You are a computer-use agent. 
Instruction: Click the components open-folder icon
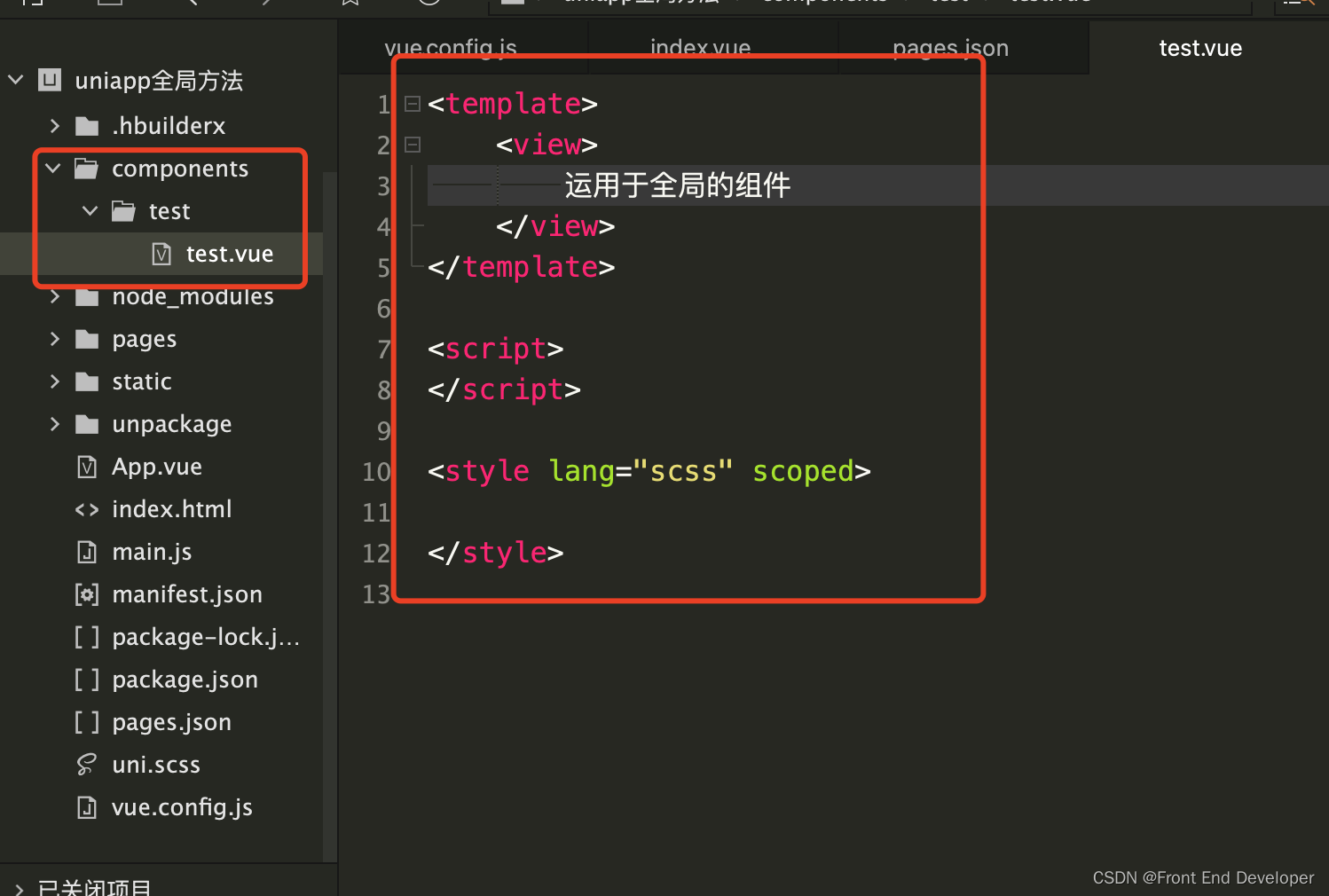pos(86,169)
